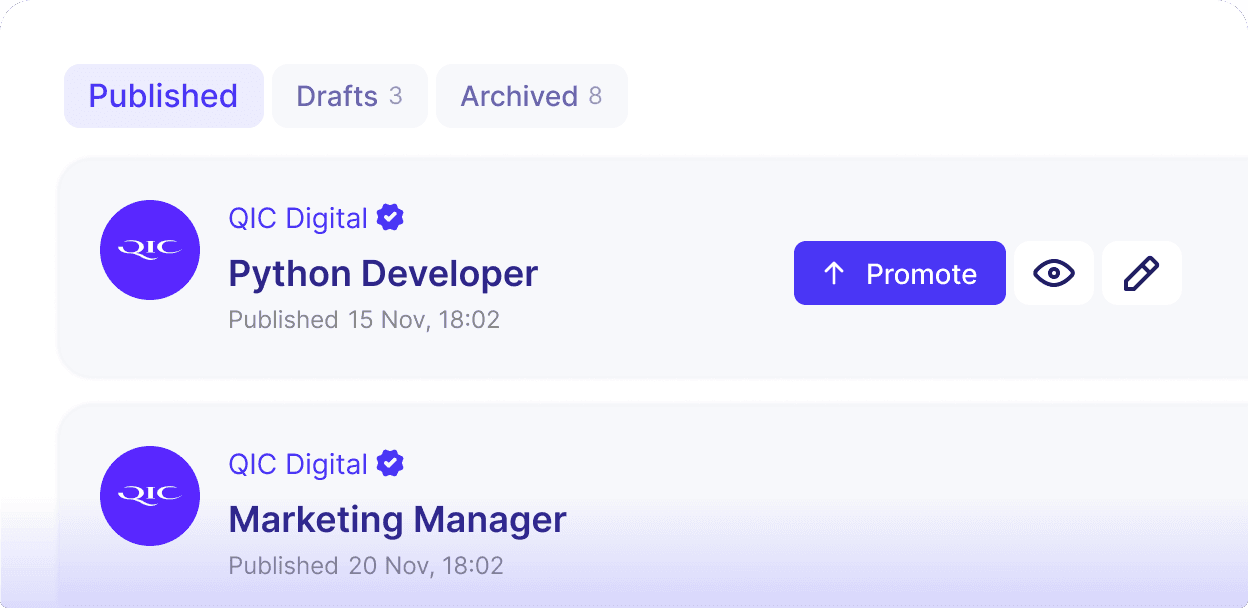The image size is (1248, 608).
Task: Click the Drafts count badge showing 3
Action: (396, 96)
